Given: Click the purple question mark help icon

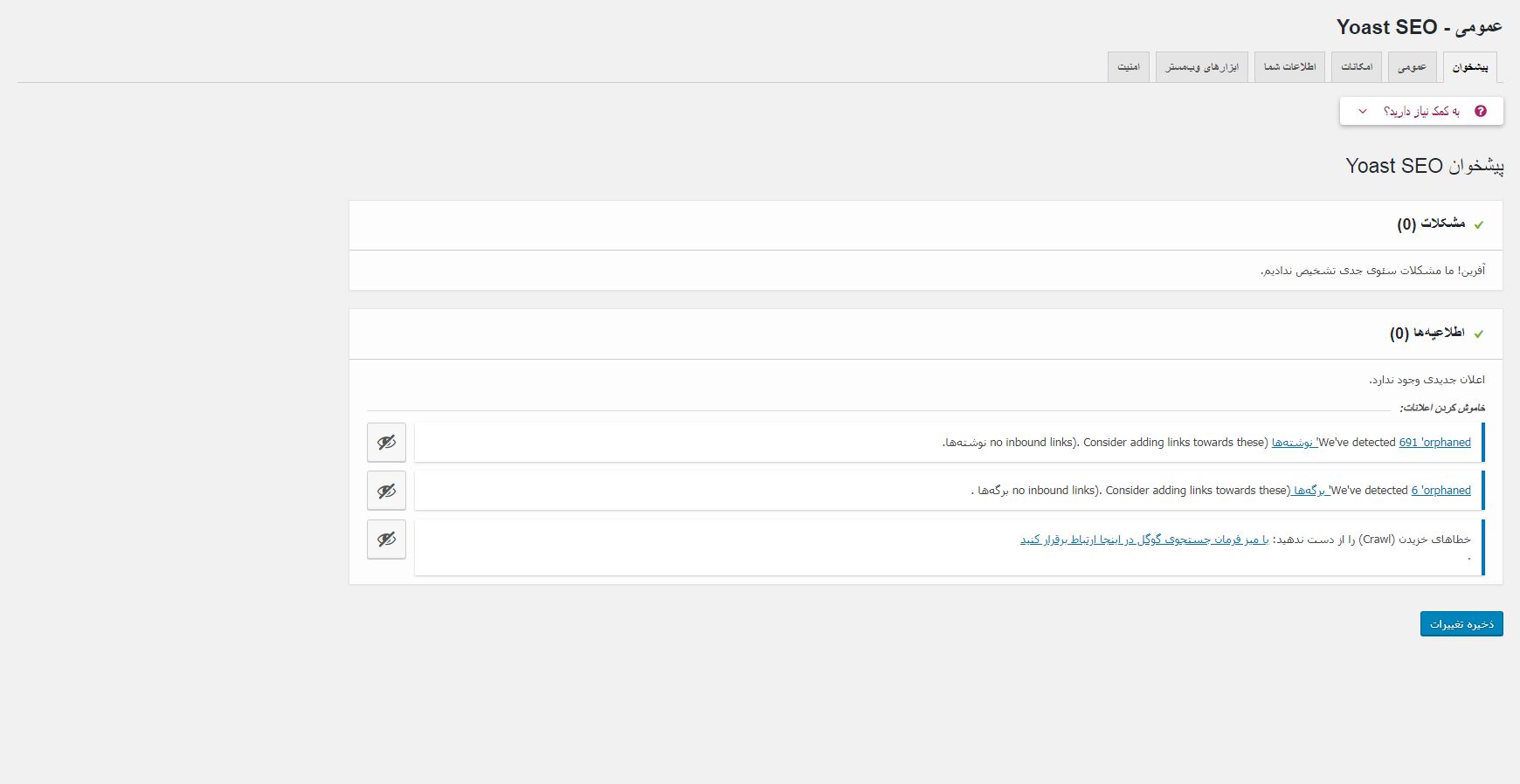Looking at the screenshot, I should tap(1480, 111).
